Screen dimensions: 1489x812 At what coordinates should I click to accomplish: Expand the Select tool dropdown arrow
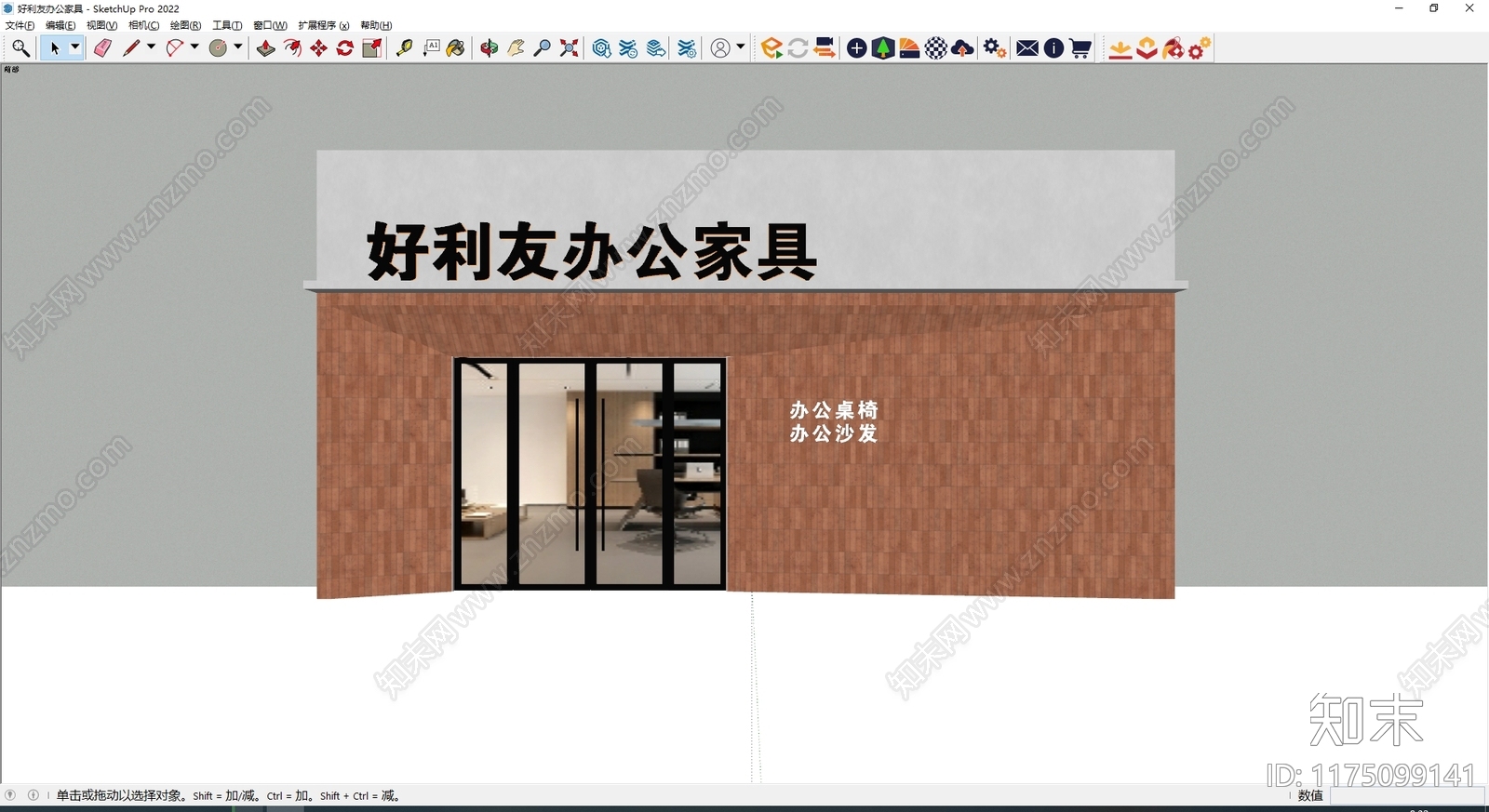pyautogui.click(x=75, y=47)
